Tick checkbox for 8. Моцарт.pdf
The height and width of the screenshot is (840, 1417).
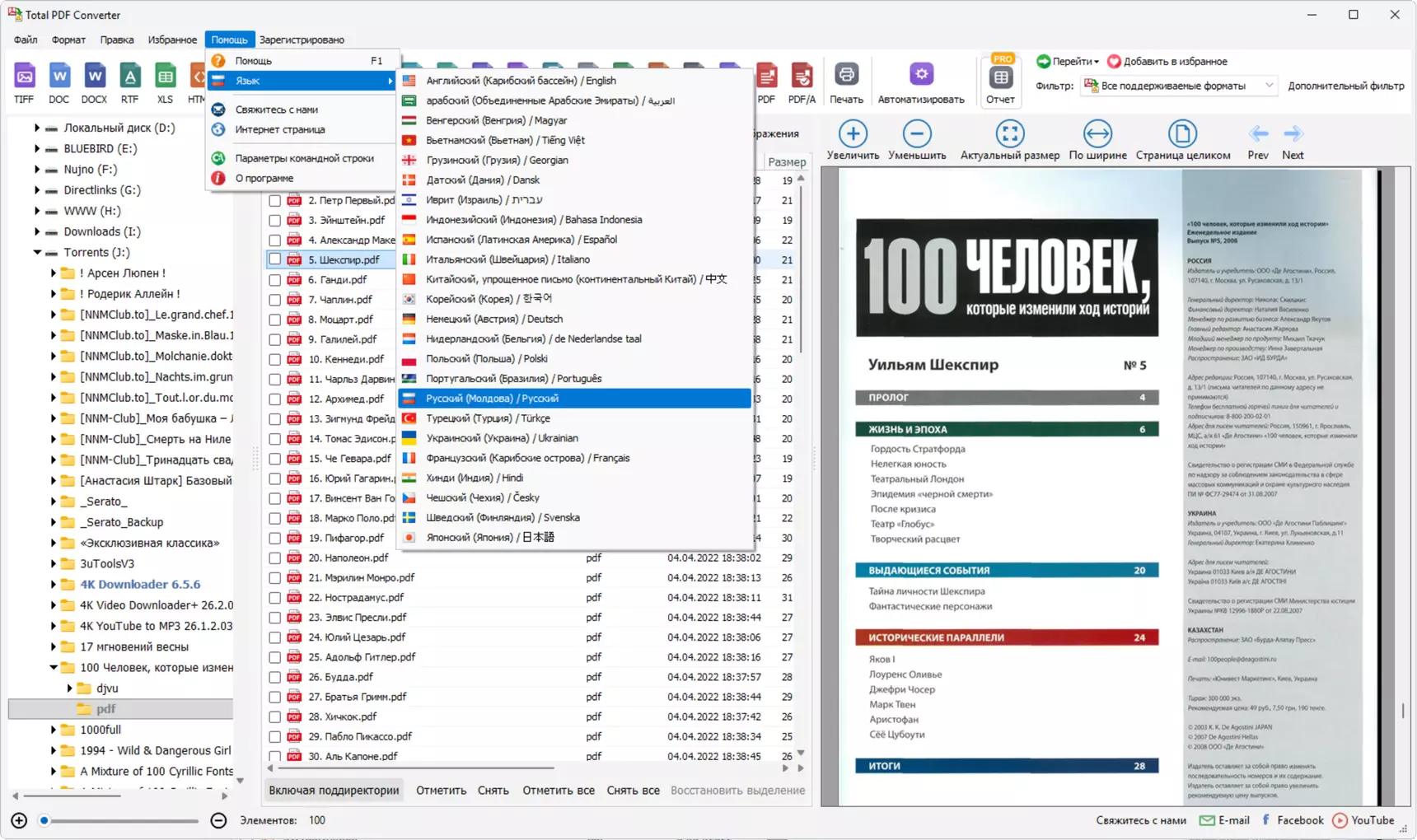tap(274, 320)
